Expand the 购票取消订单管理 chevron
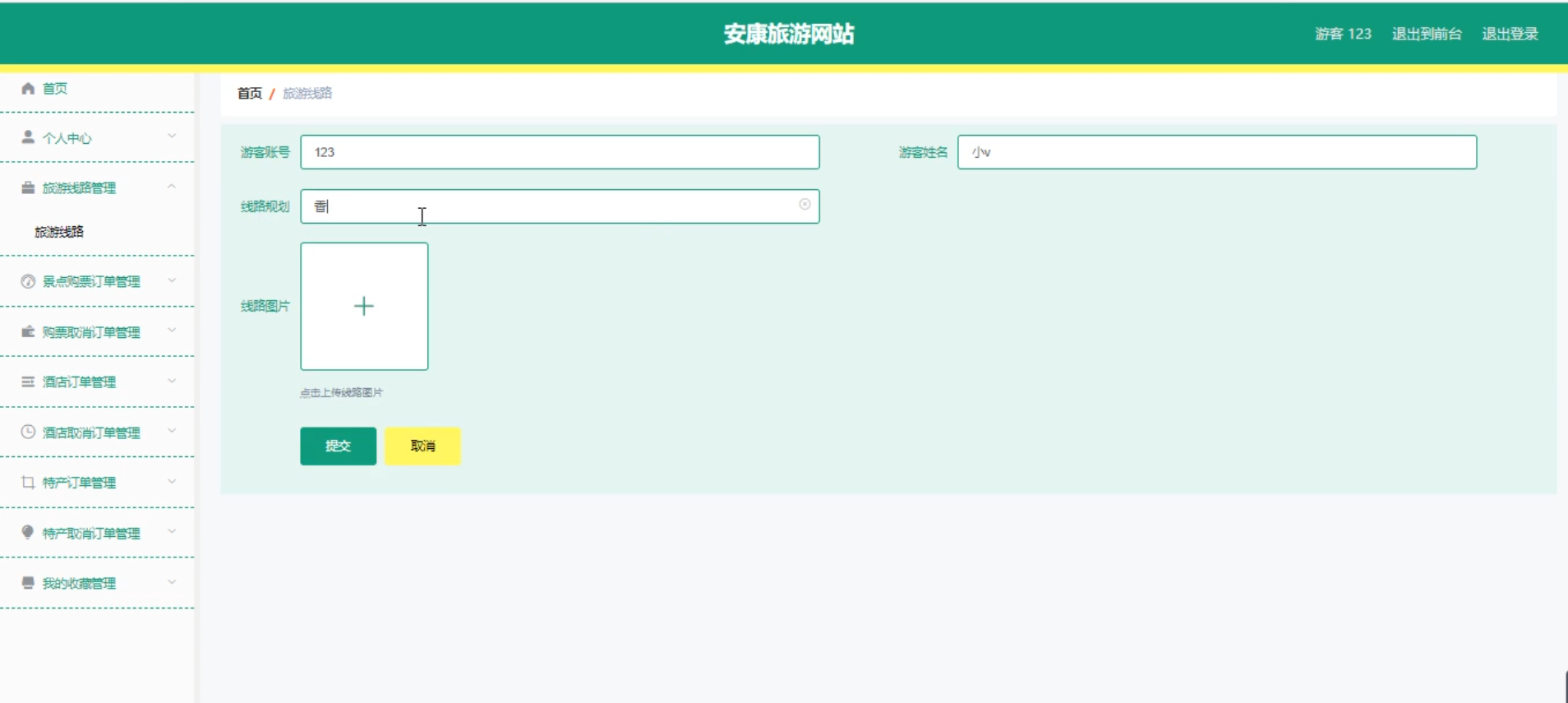Viewport: 1568px width, 703px height. click(x=172, y=331)
